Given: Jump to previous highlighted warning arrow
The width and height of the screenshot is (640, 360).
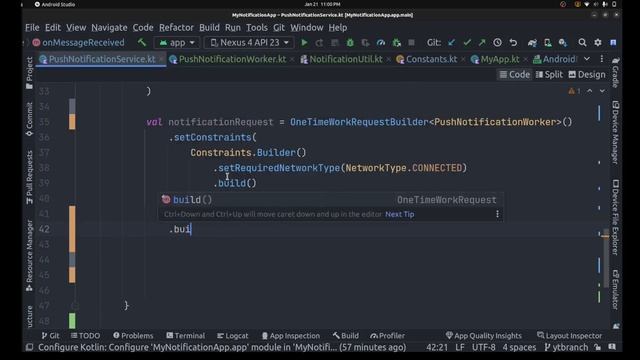Looking at the screenshot, I should coord(589,91).
